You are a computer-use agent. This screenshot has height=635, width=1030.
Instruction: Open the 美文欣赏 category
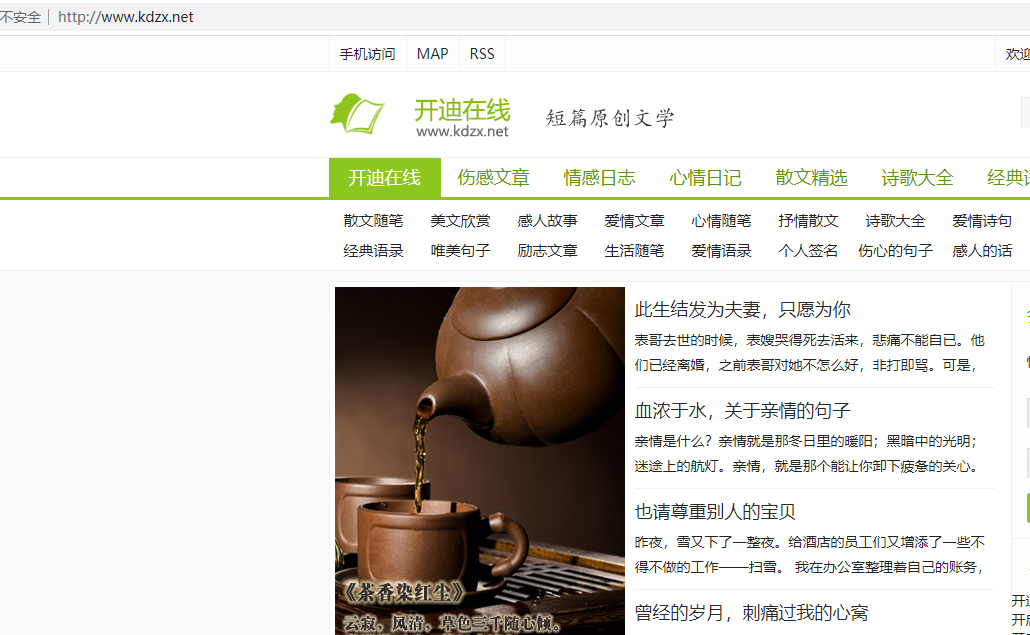pos(459,221)
